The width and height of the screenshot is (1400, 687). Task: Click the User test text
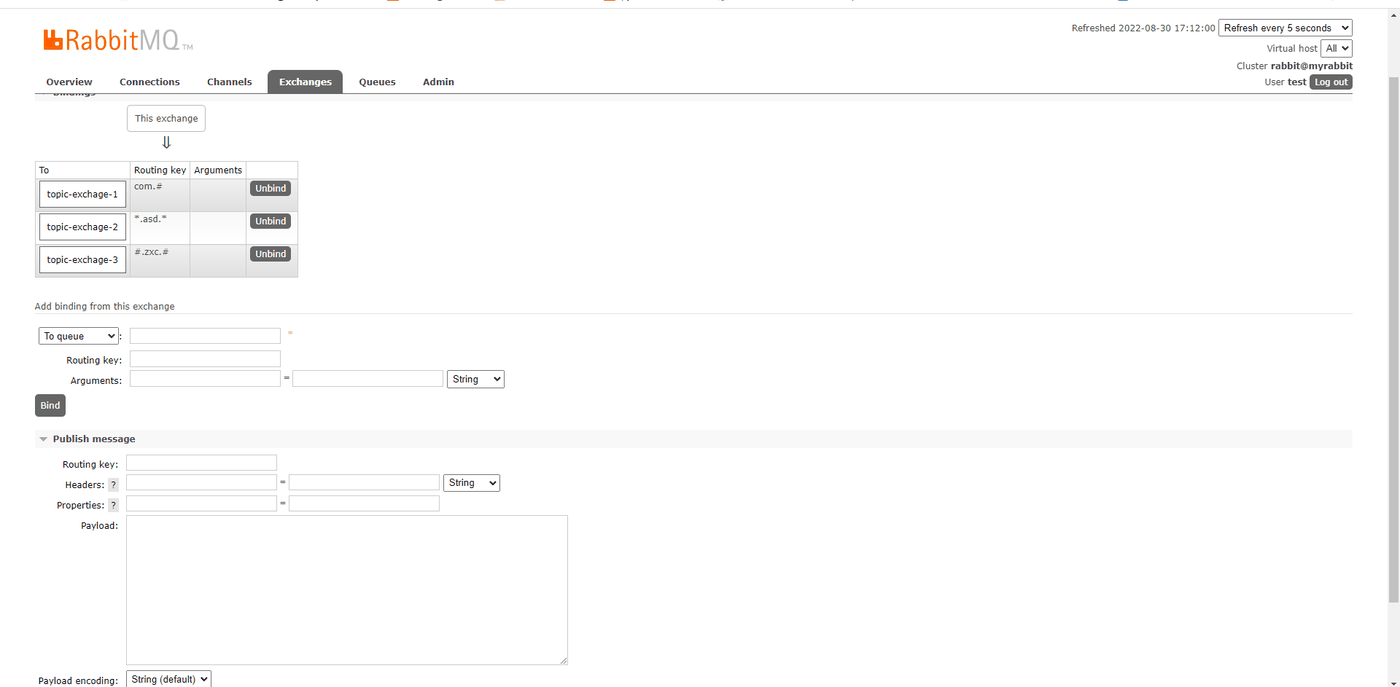[x=1285, y=82]
